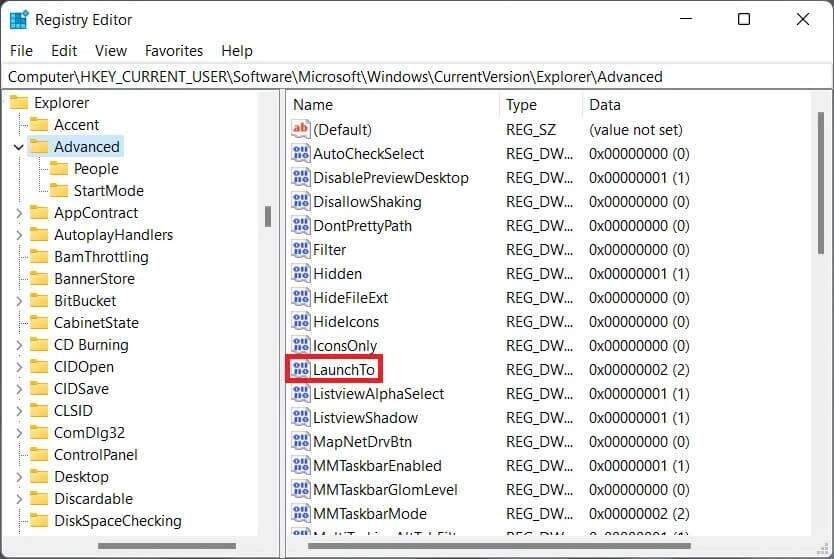Expand the CLSID key
Viewport: 834px width, 559px height.
[x=19, y=411]
